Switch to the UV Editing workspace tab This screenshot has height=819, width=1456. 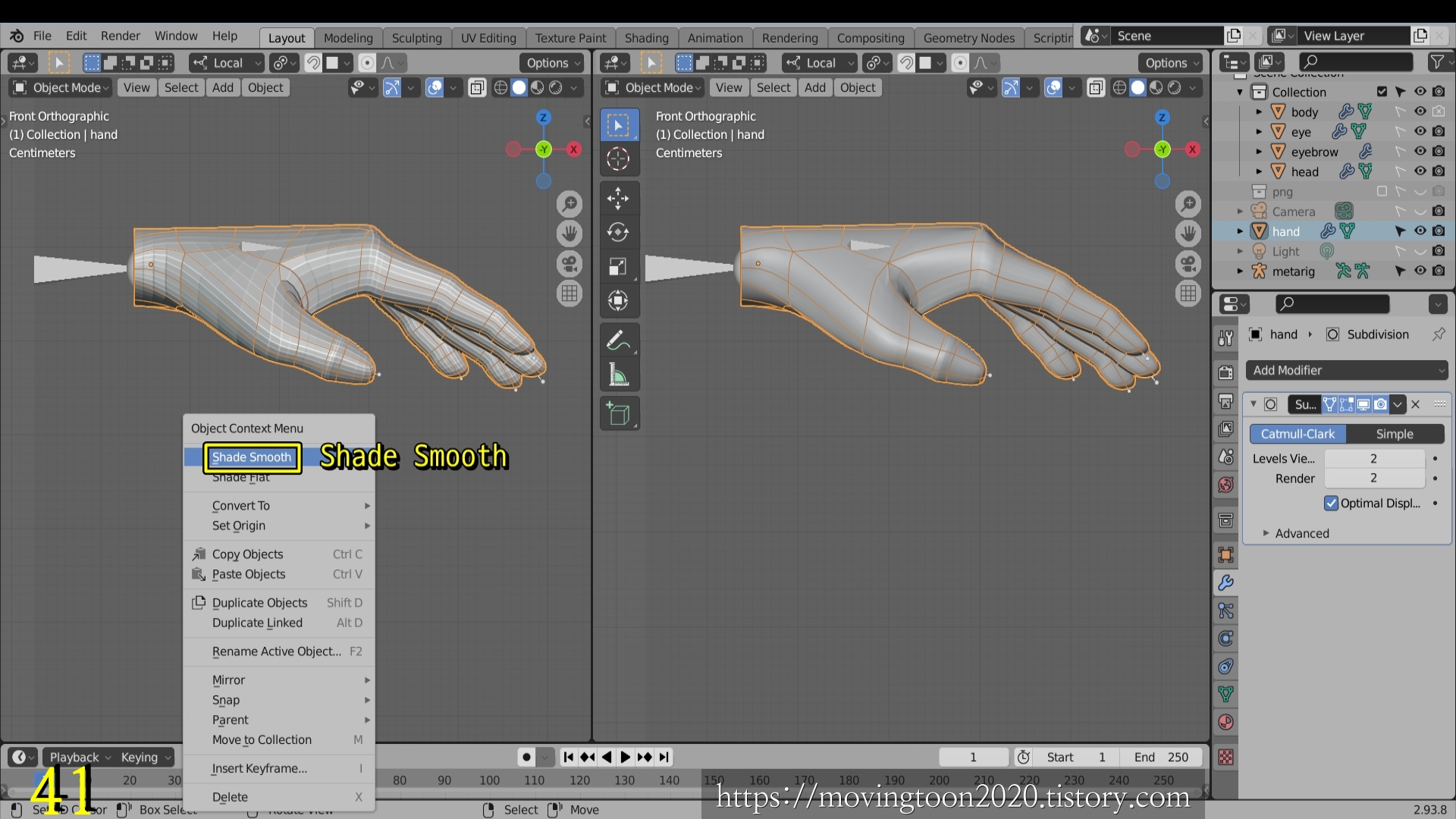(488, 37)
